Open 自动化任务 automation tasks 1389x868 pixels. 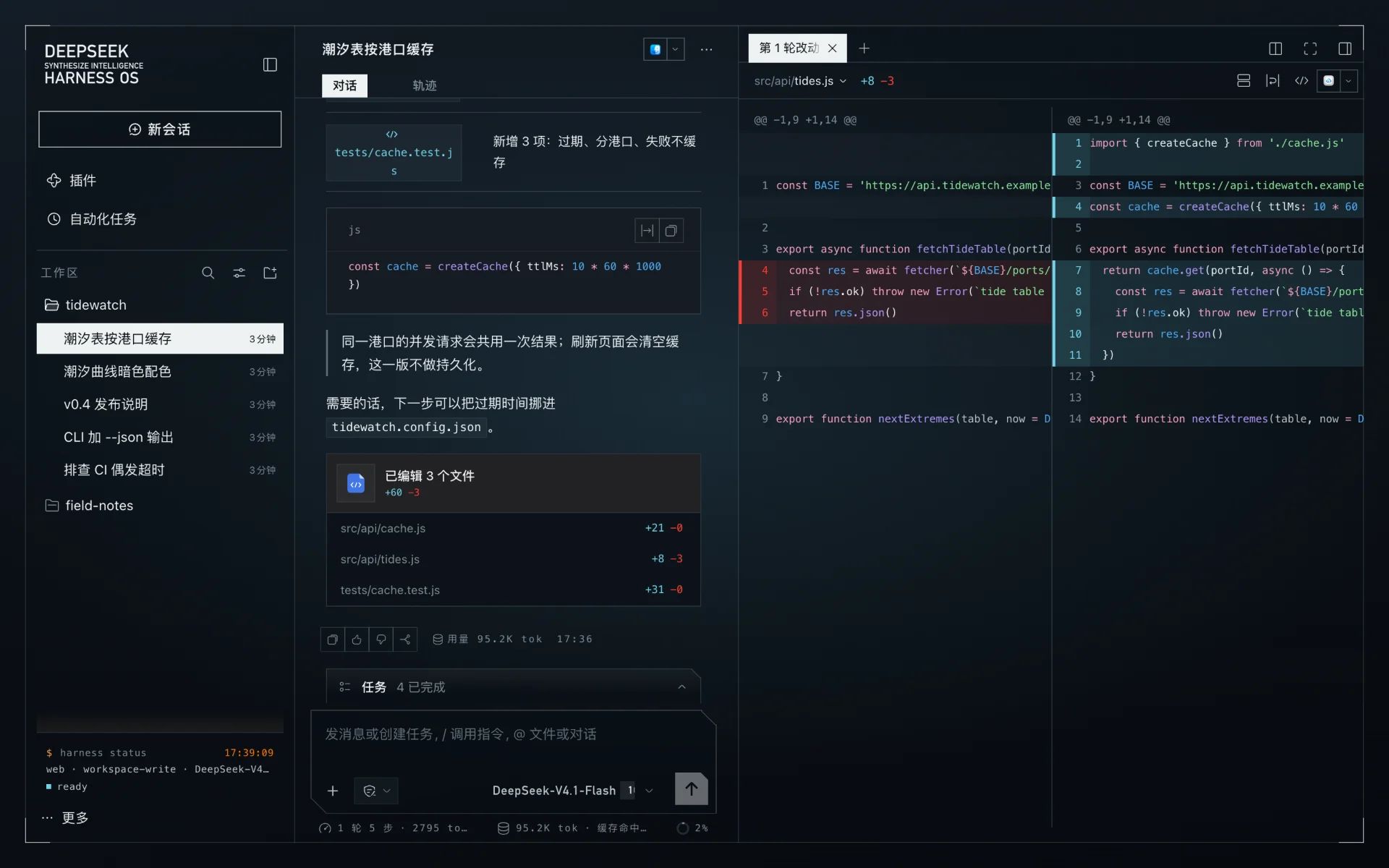[160, 219]
